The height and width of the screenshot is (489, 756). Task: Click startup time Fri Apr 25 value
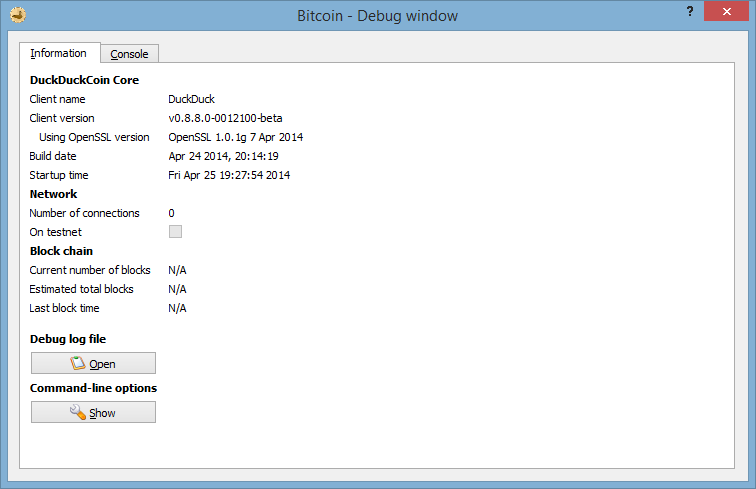(229, 175)
